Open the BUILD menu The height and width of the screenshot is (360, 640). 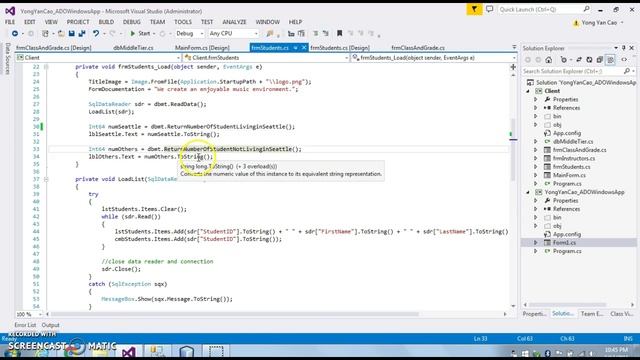click(x=106, y=22)
